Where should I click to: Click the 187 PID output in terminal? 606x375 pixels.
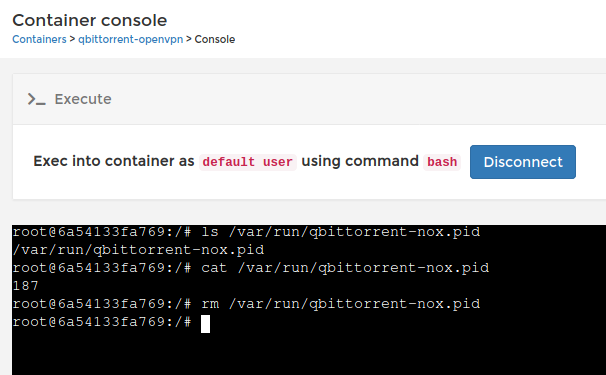[26, 286]
